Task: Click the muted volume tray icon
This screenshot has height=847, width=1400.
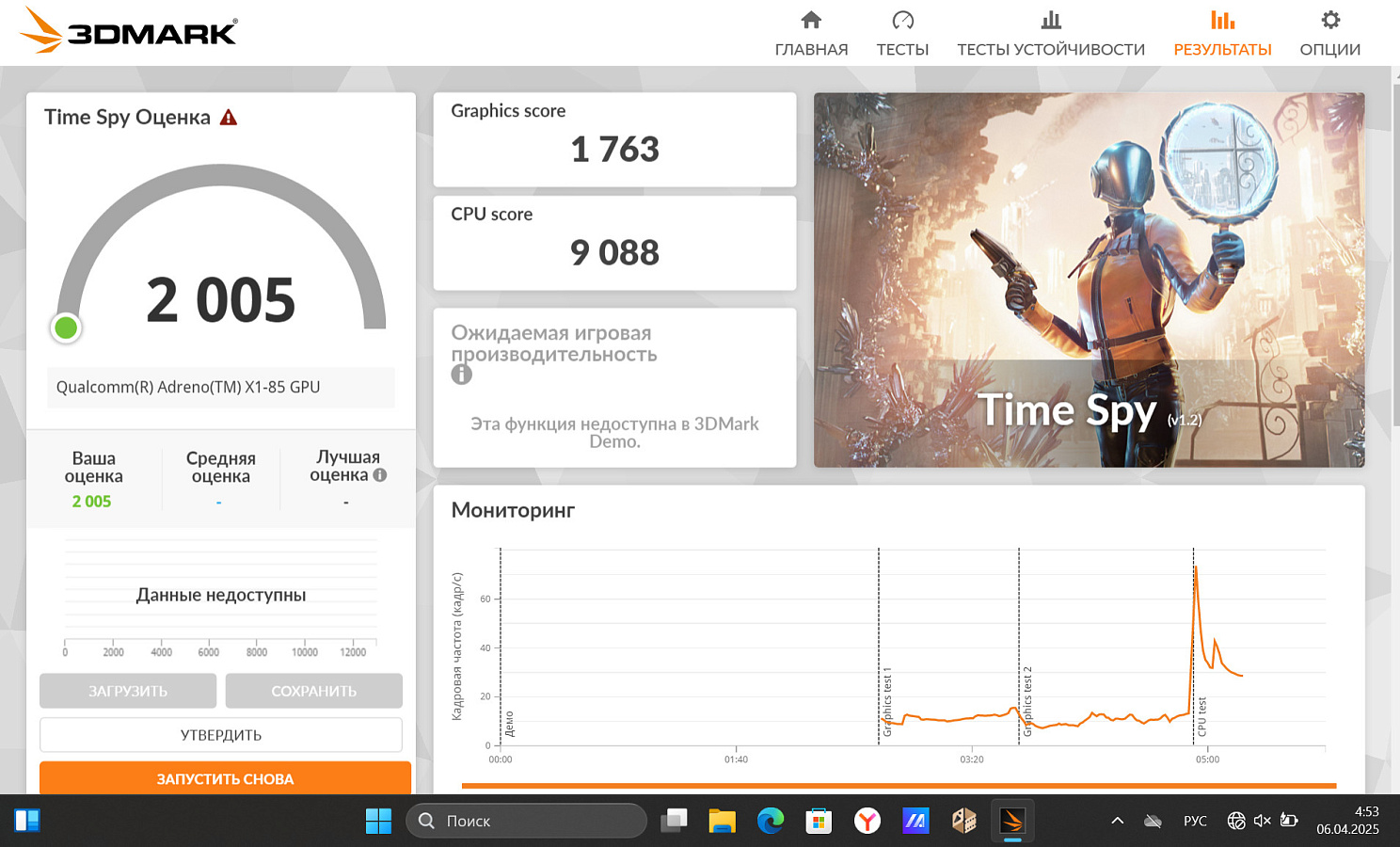Action: [x=1263, y=821]
